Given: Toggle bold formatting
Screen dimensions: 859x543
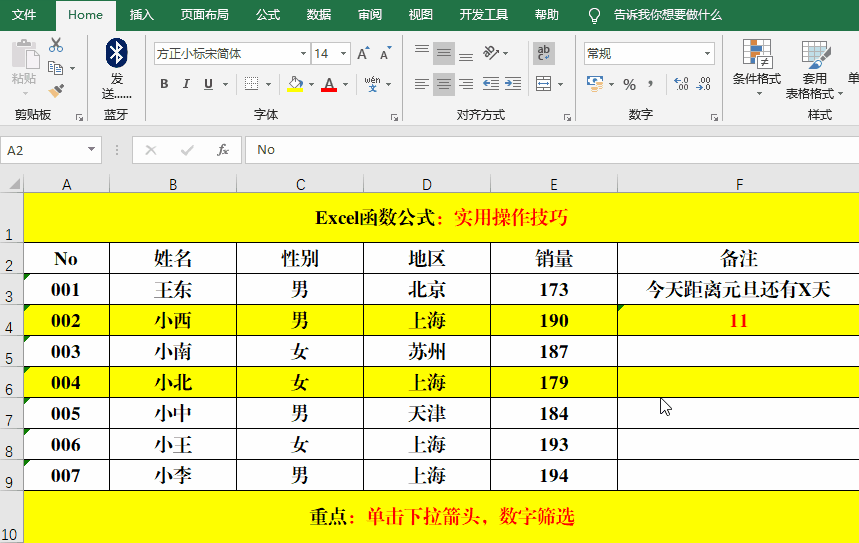Looking at the screenshot, I should tap(164, 84).
